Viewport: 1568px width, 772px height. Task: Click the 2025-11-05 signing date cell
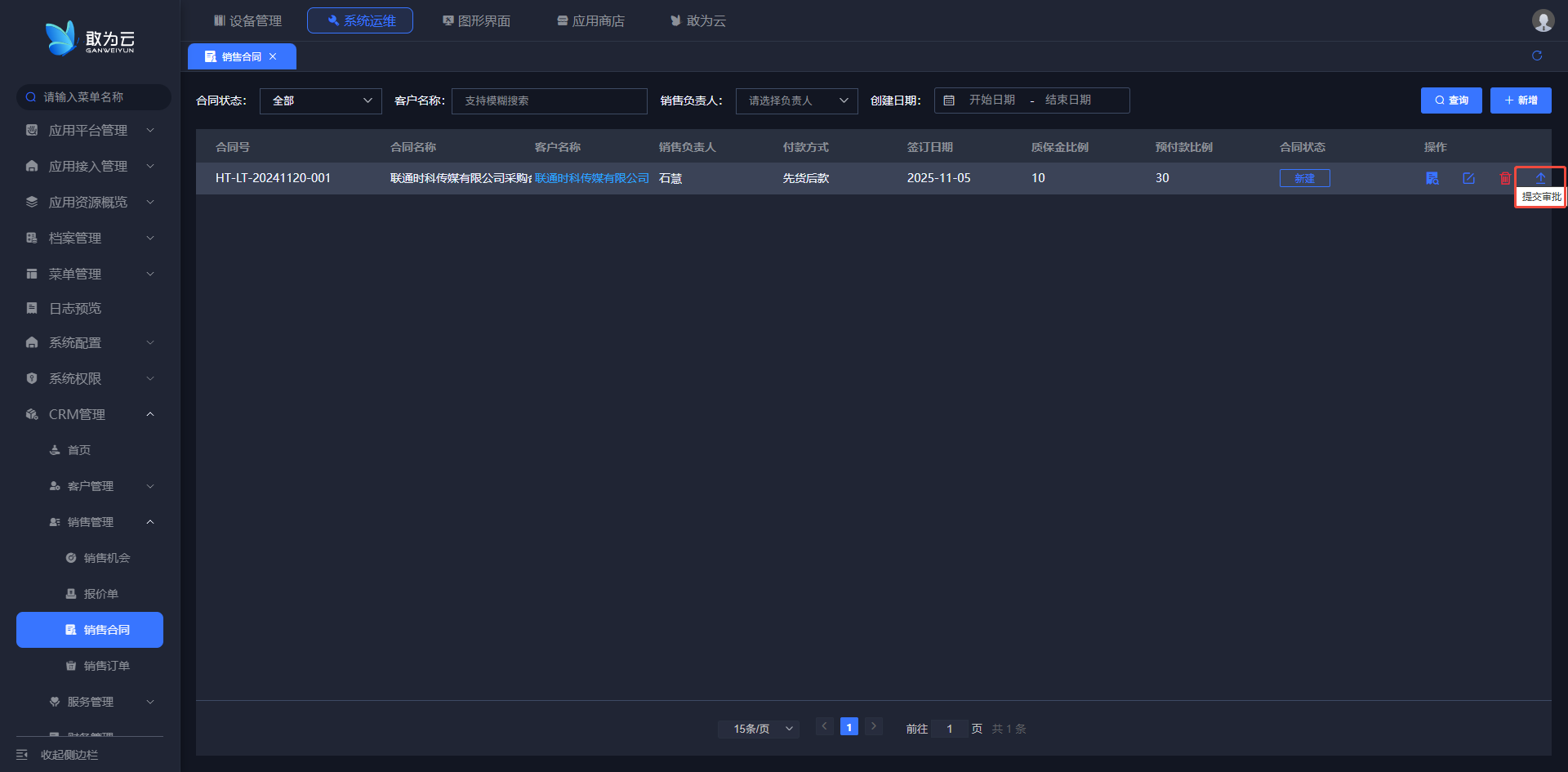[x=939, y=178]
